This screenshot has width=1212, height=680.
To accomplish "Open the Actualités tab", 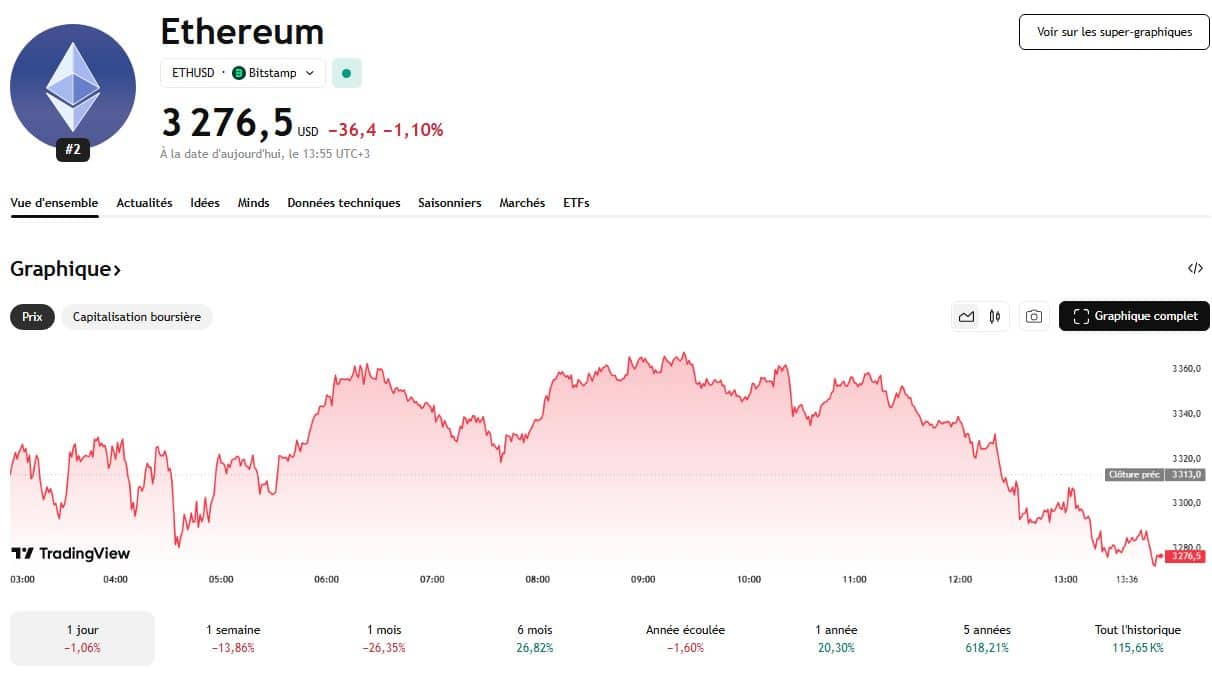I will click(144, 203).
